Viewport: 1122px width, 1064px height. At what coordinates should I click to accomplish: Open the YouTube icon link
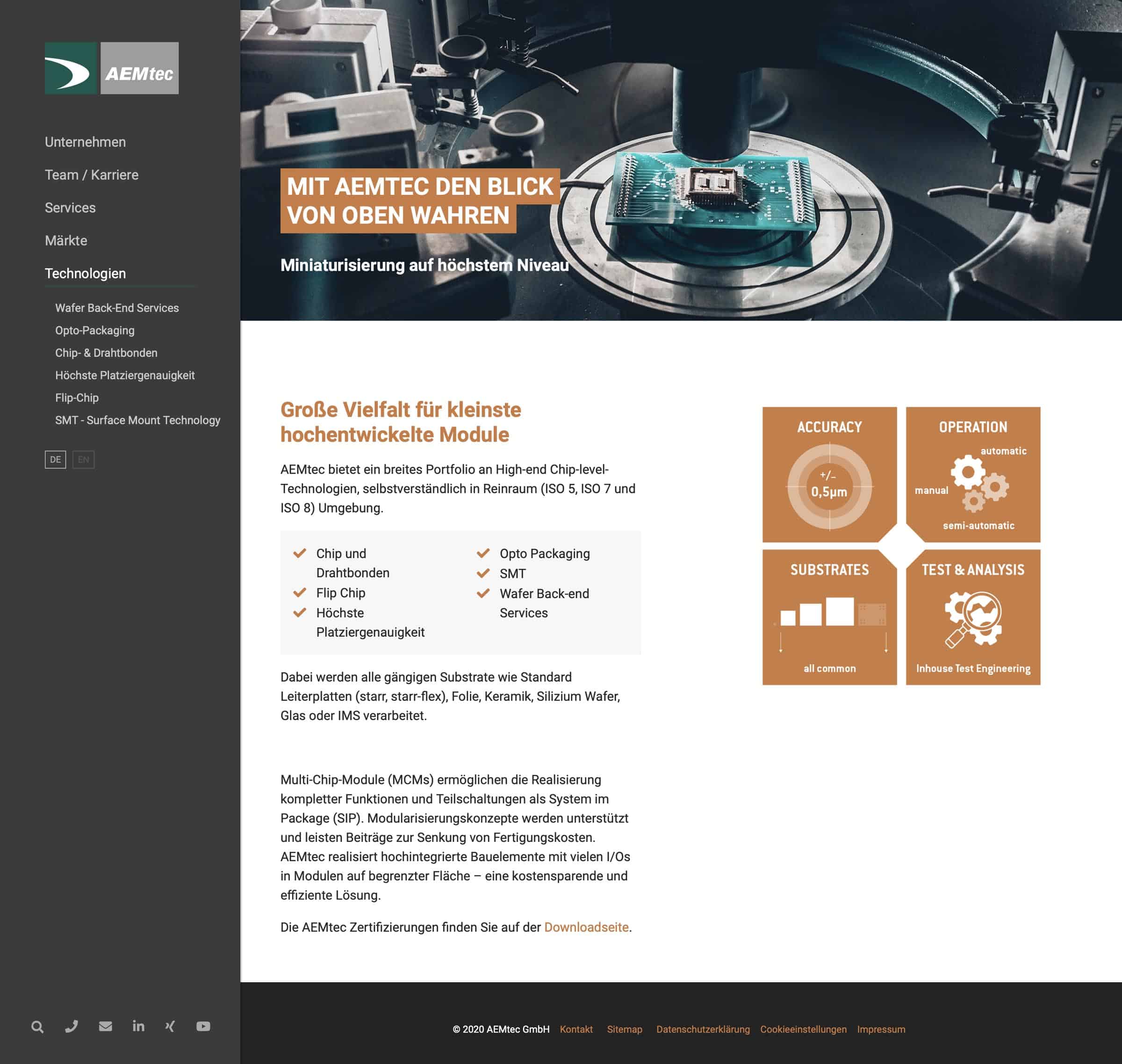coord(203,1026)
